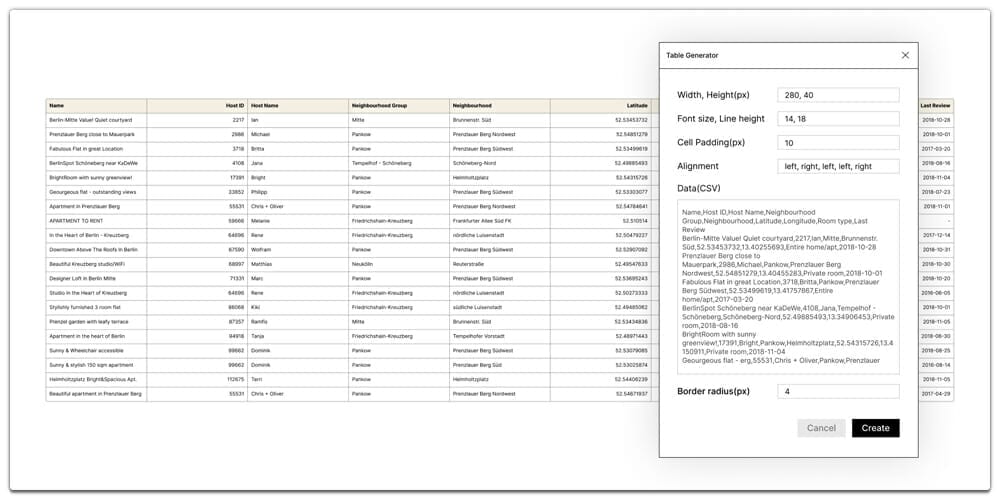Select cell 'Sunny & Wheelchair accessible'
1000x500 pixels.
click(x=96, y=351)
